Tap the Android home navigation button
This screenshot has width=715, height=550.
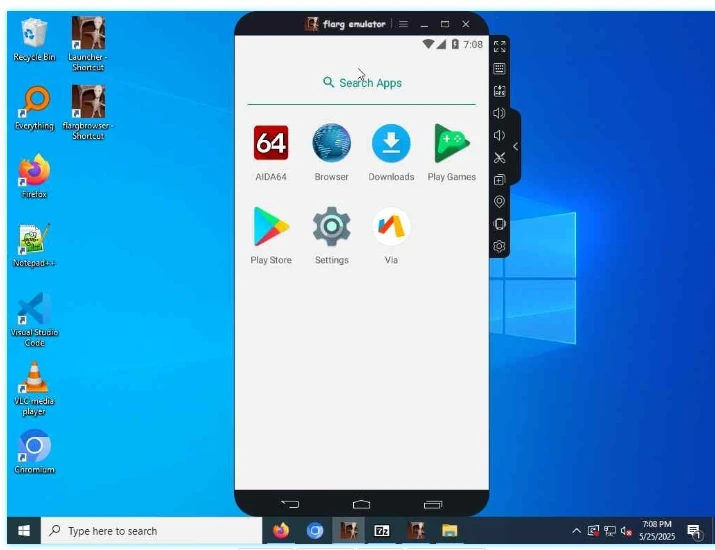362,504
